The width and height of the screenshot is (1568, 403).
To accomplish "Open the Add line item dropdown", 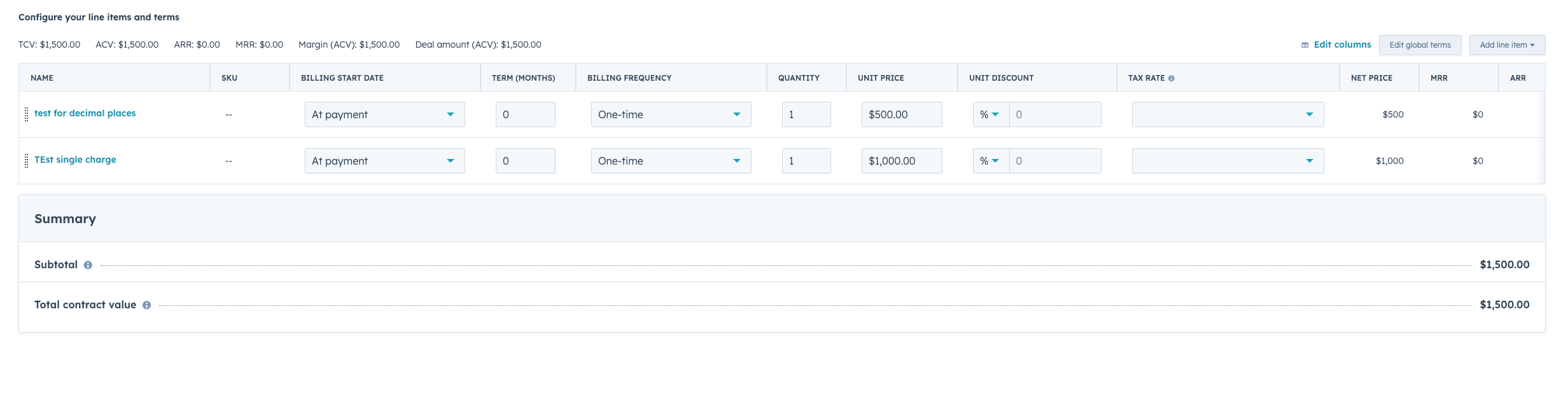I will pos(1506,45).
